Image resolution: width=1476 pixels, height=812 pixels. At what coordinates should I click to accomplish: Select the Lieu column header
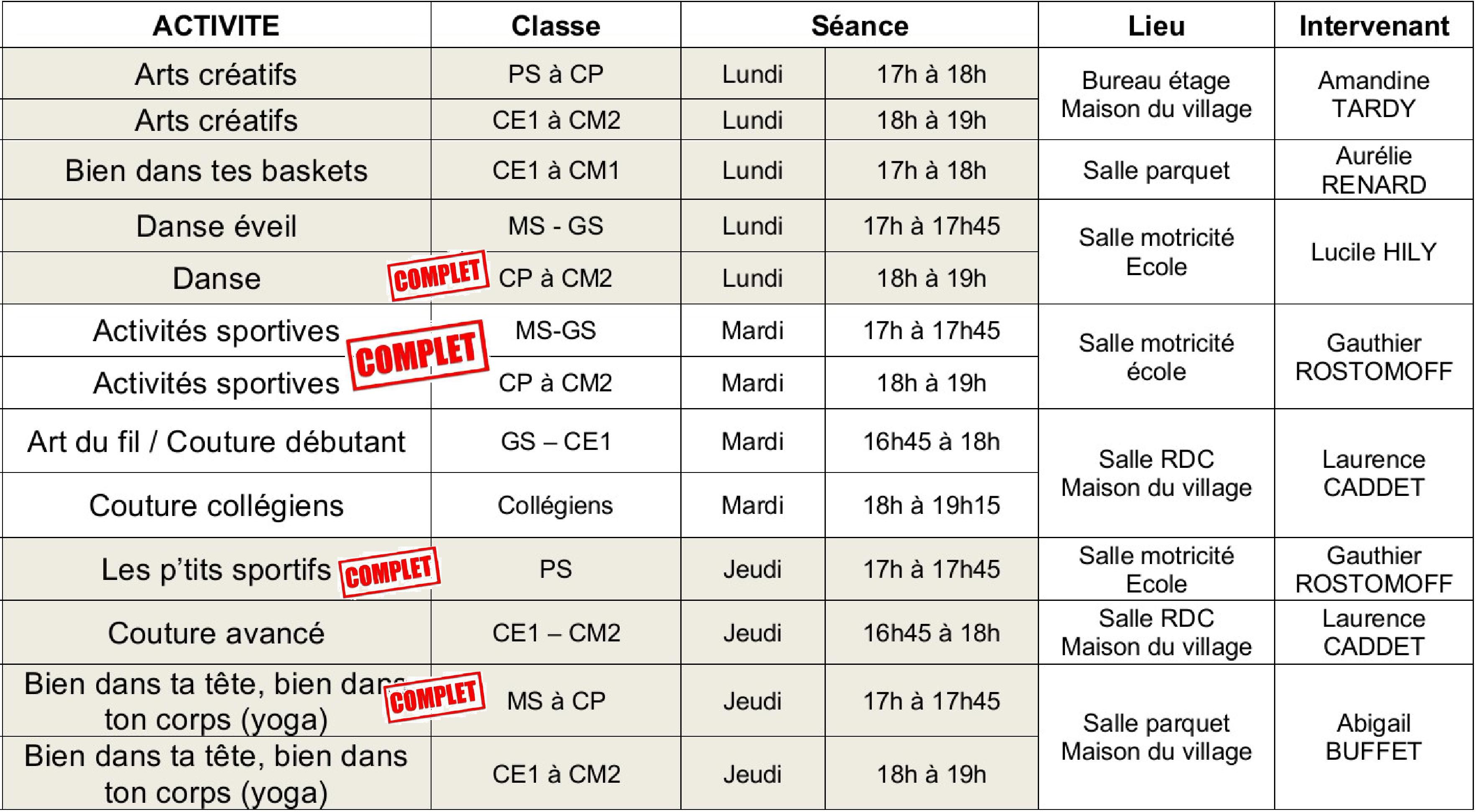pos(1156,25)
